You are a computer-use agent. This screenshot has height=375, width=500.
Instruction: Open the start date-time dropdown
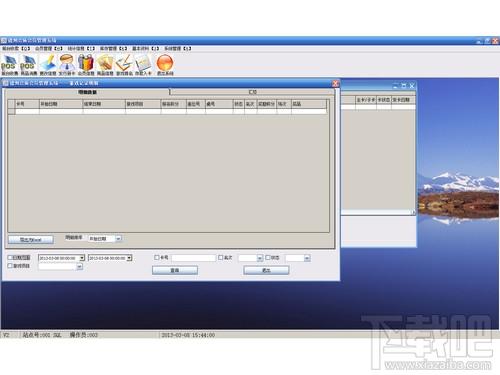click(x=82, y=258)
